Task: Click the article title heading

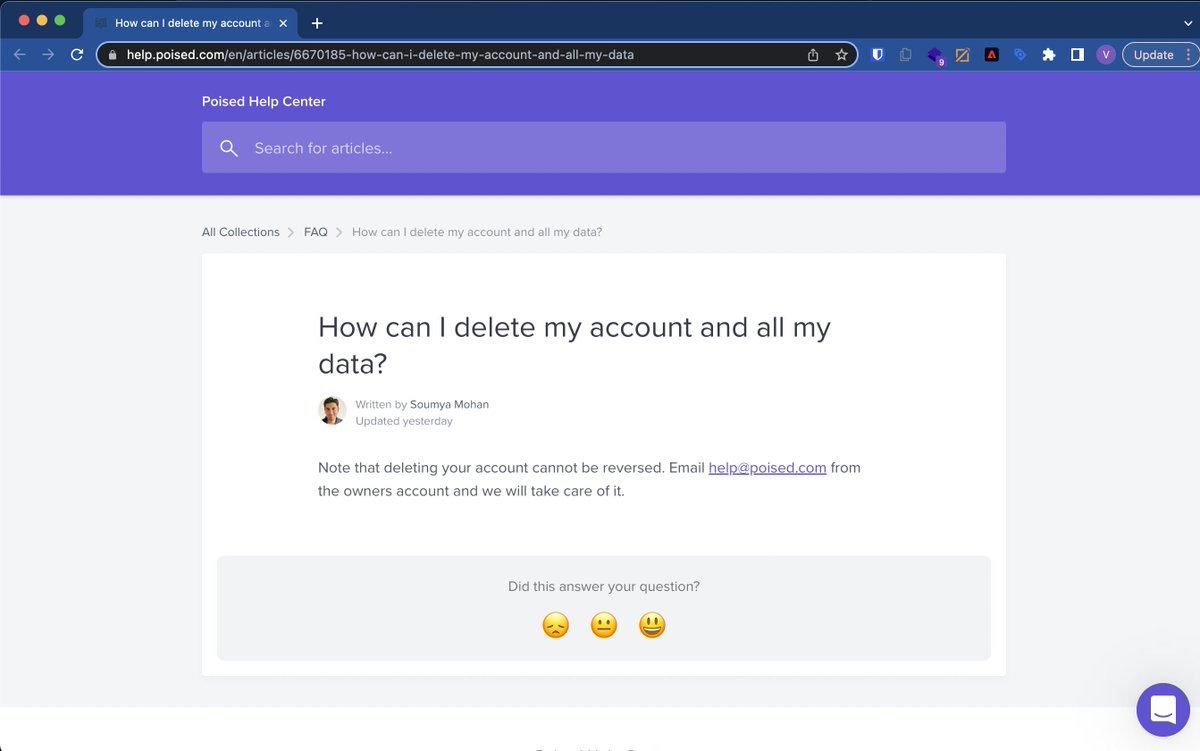Action: [x=574, y=344]
